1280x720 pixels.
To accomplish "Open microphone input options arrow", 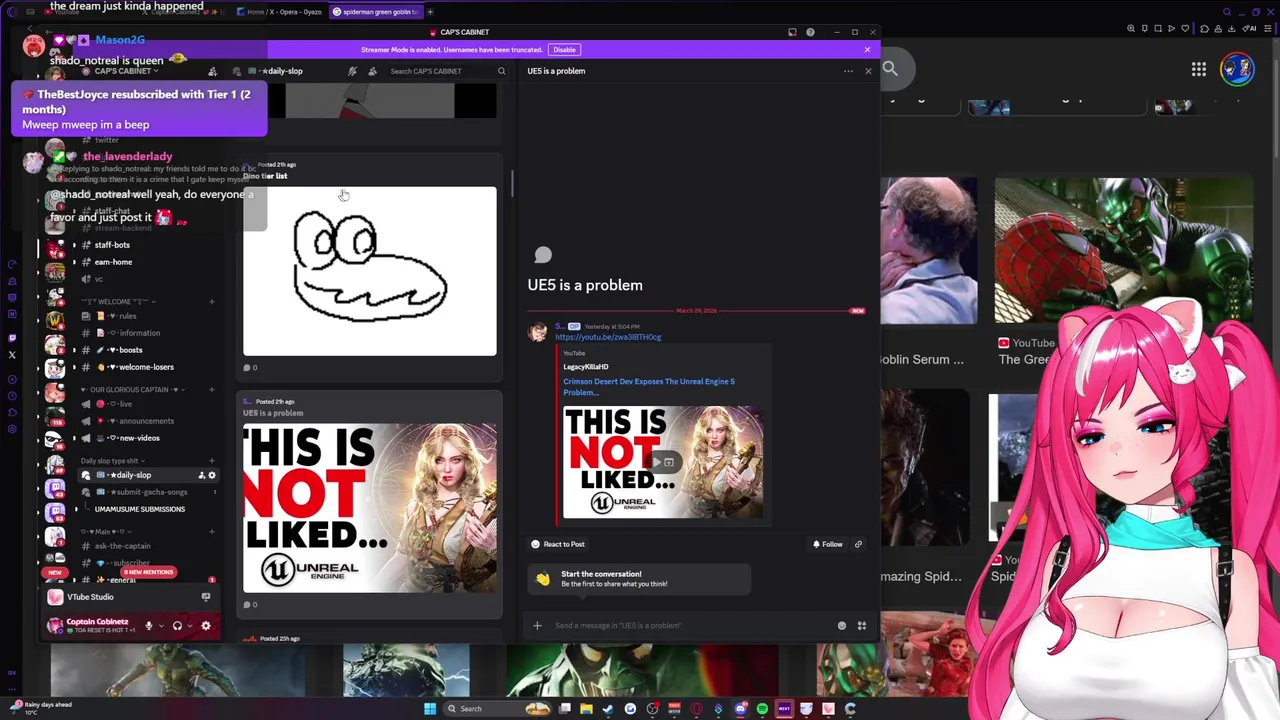I will click(161, 626).
